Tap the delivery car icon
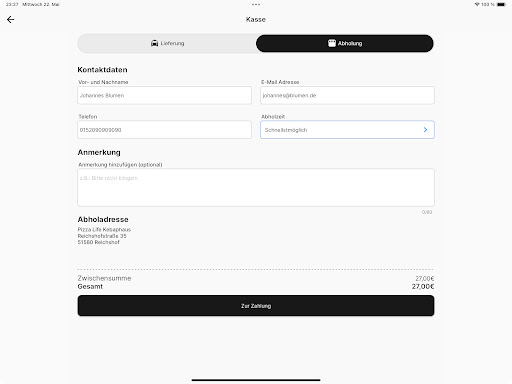512x384 pixels. (x=154, y=43)
